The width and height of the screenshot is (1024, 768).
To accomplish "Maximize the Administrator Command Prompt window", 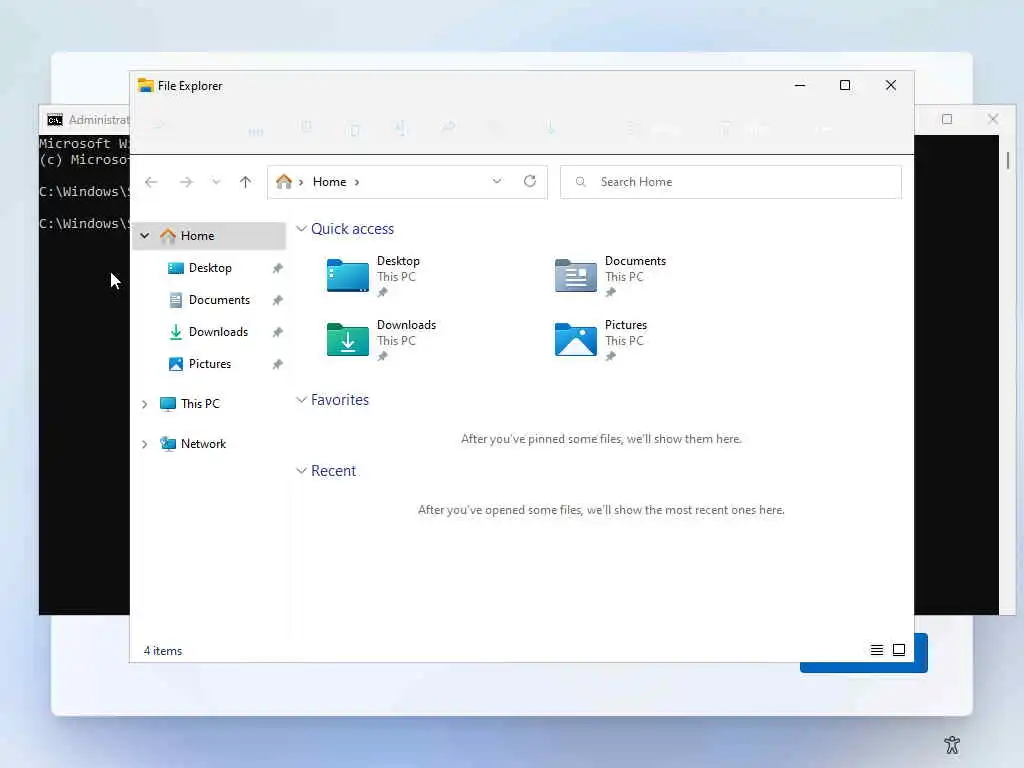I will click(x=947, y=119).
